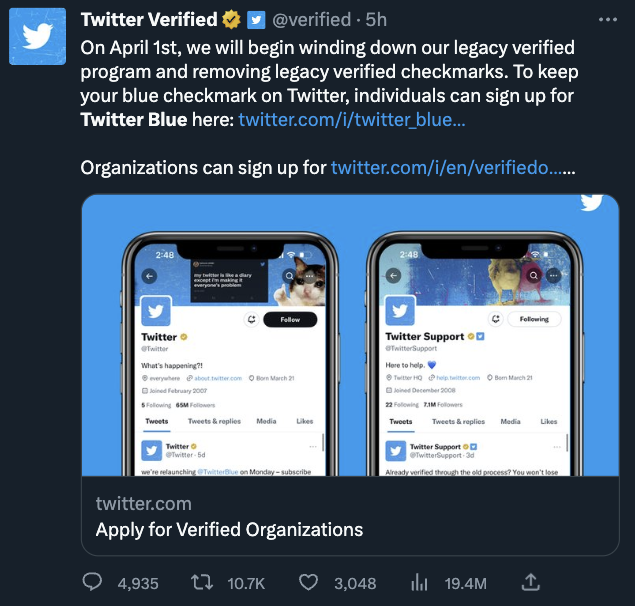Click the reply speech bubble icon

[92, 582]
